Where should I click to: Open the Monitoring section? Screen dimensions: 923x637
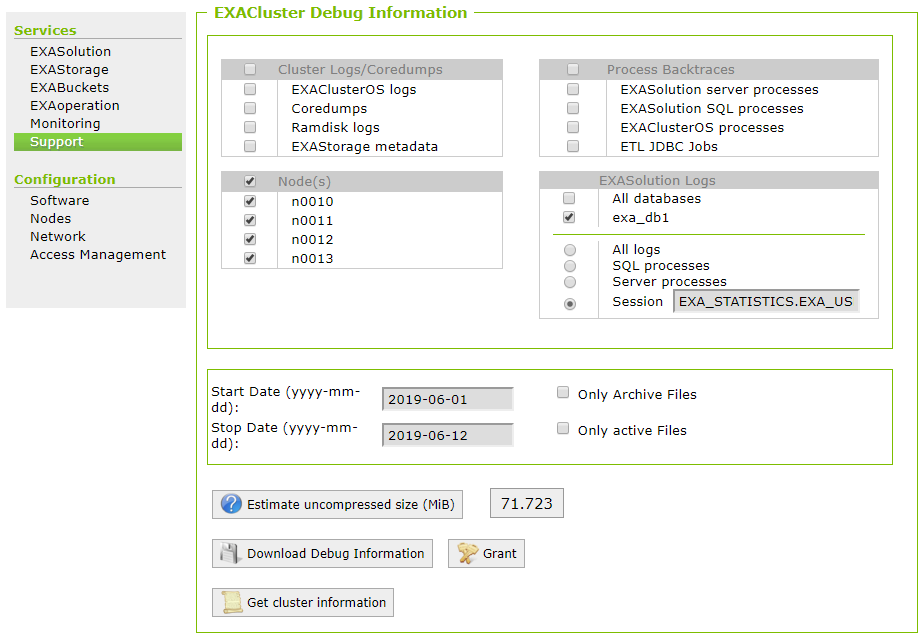point(65,124)
